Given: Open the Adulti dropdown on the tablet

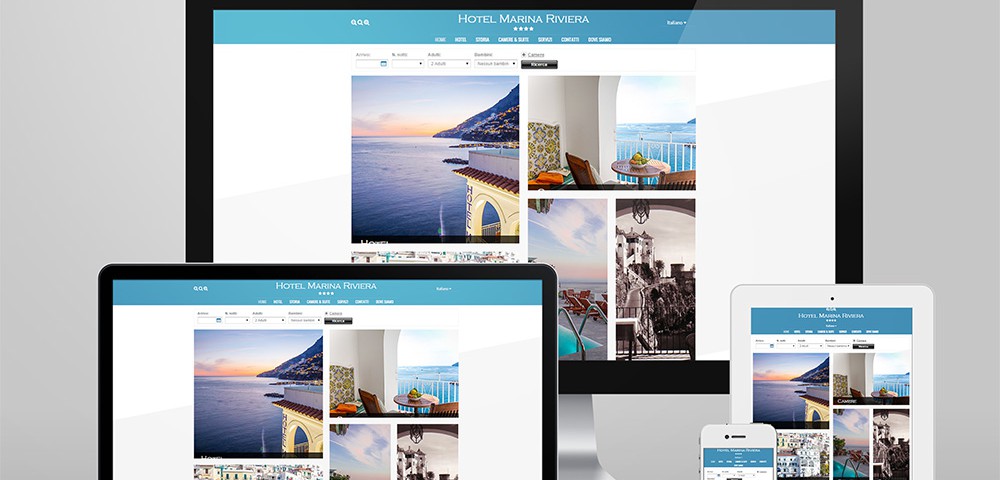Looking at the screenshot, I should pos(809,346).
